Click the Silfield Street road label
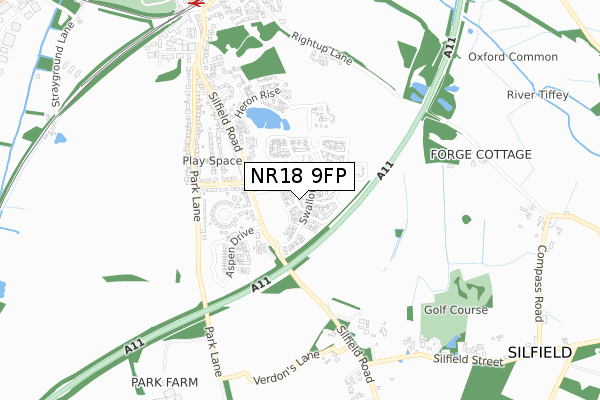The image size is (600, 400). (468, 360)
